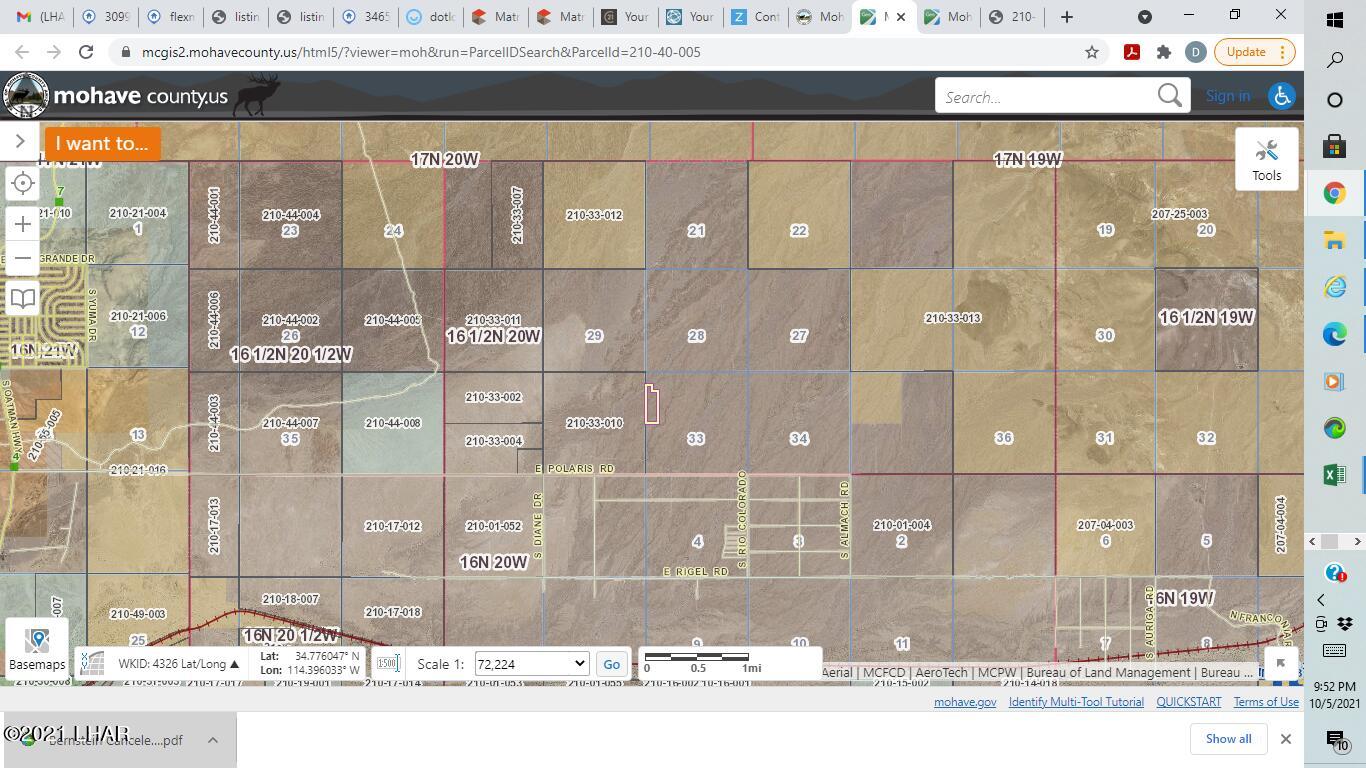Go back to the previous page
The width and height of the screenshot is (1366, 768).
22,52
